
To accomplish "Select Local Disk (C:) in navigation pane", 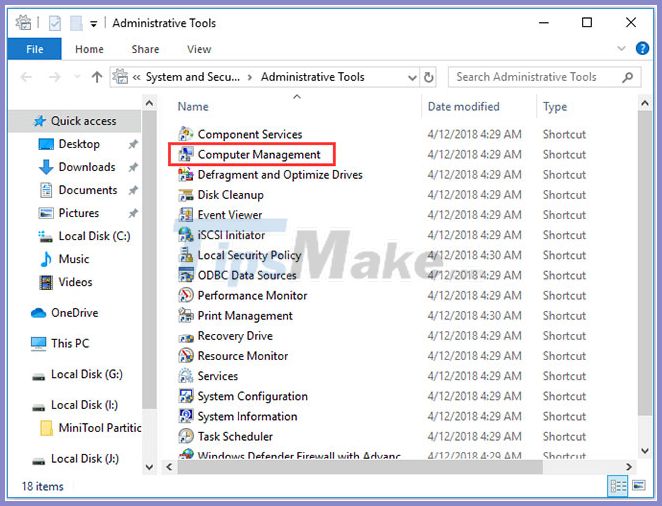I will 94,236.
